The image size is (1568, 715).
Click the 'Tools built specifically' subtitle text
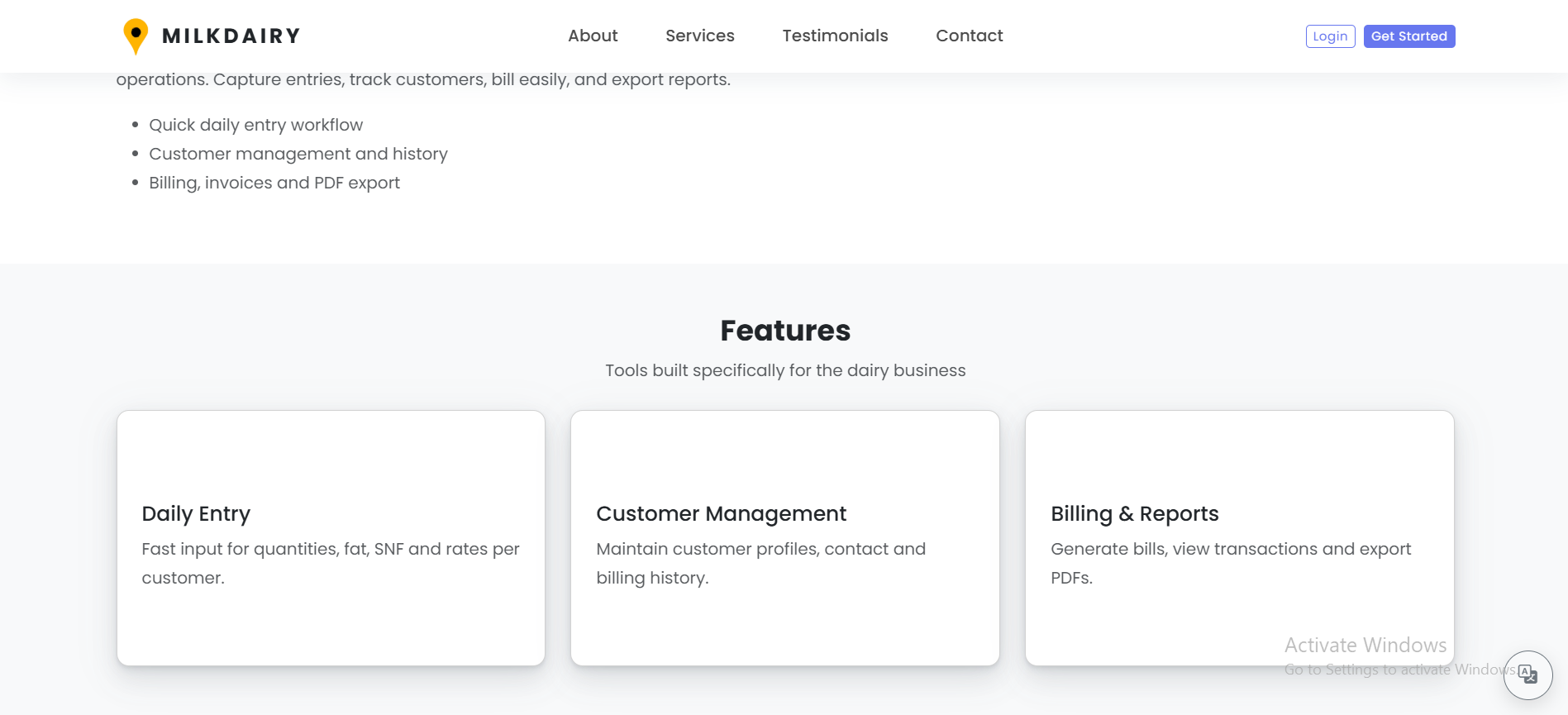click(x=784, y=370)
